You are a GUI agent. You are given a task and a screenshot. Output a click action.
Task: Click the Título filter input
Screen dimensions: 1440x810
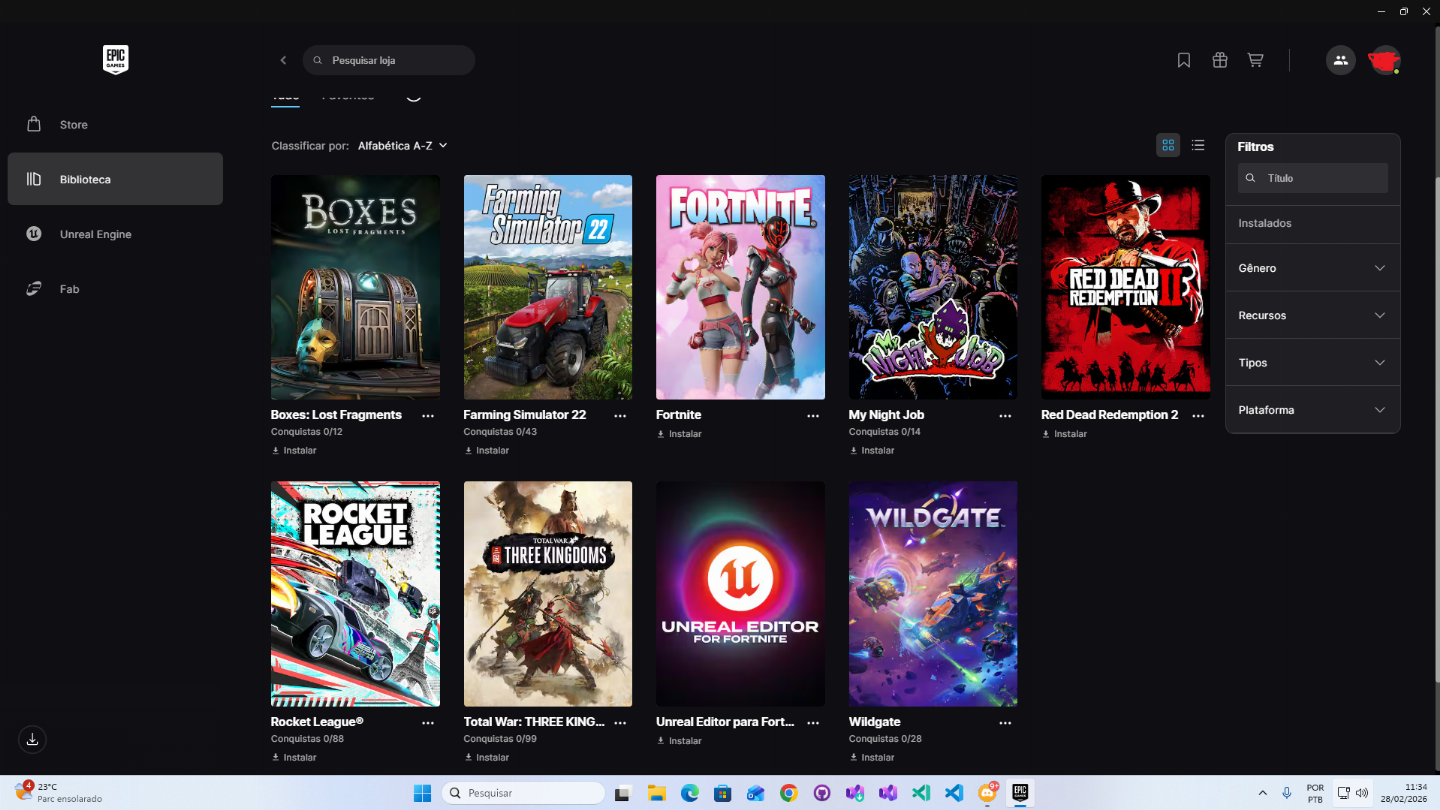(1313, 178)
